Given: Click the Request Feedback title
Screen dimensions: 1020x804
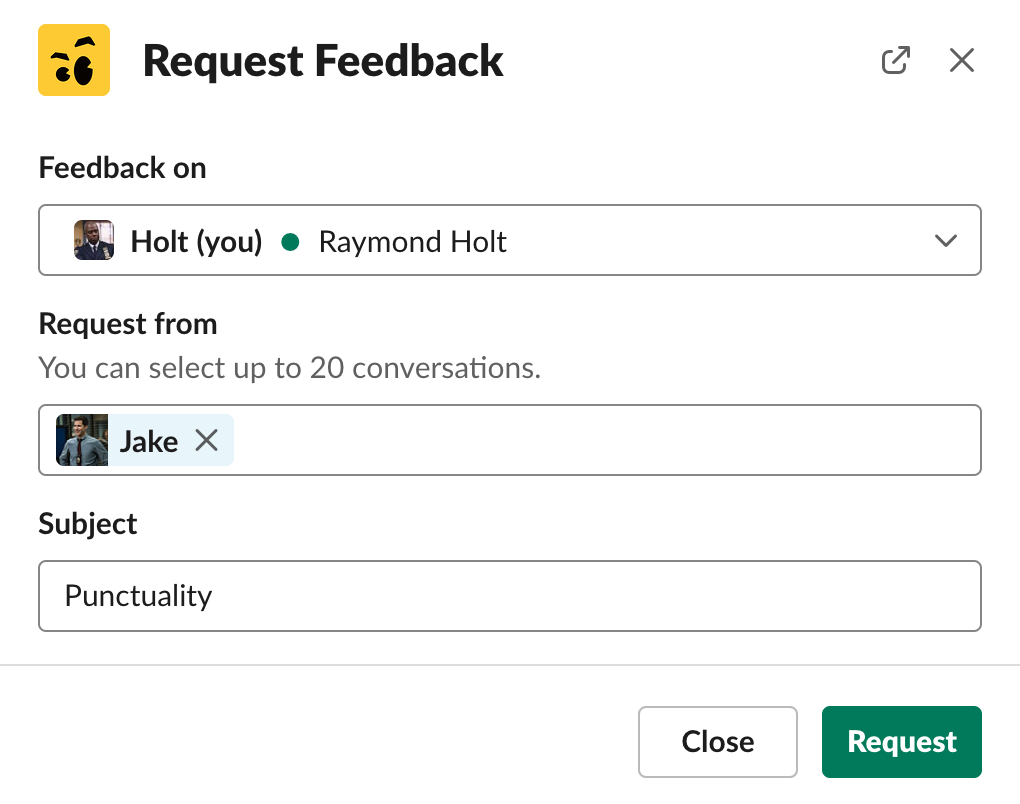Looking at the screenshot, I should (323, 61).
